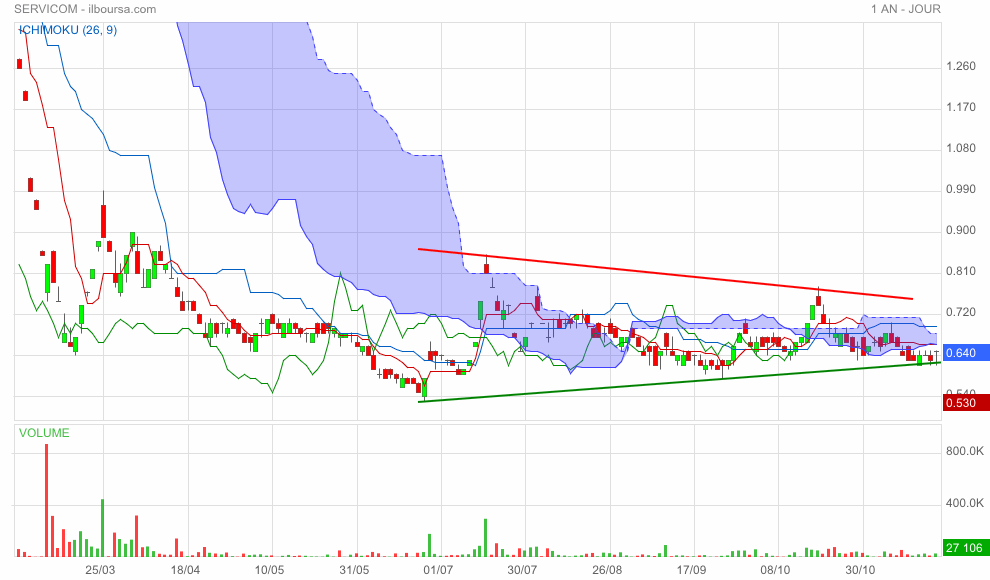The height and width of the screenshot is (580, 990).
Task: Click the tall green volume bar near 25/03
Action: 102,528
